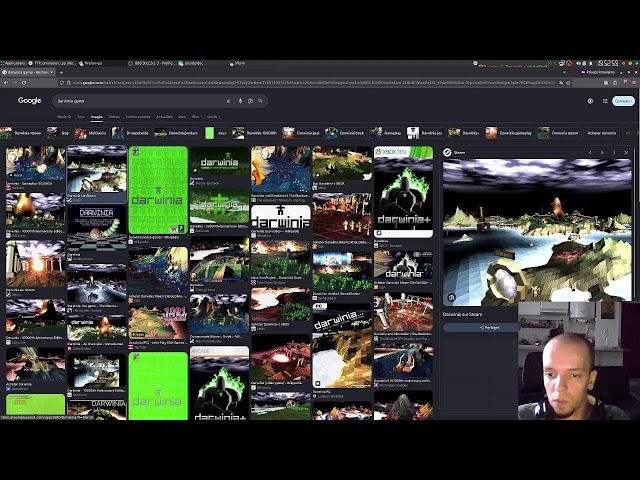The height and width of the screenshot is (480, 640).
Task: Click the Steam source icon in preview header
Action: tap(447, 152)
